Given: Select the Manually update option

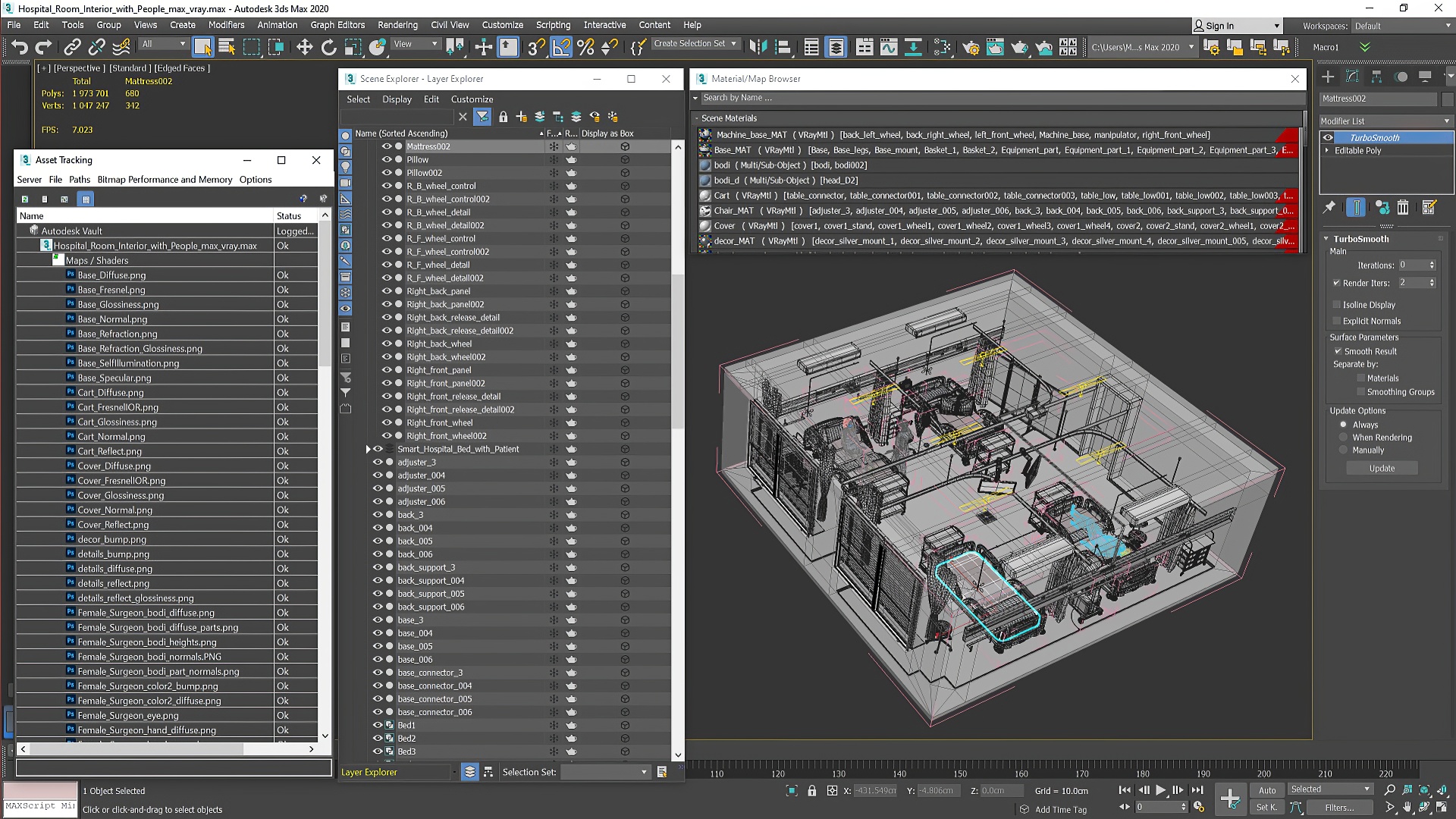Looking at the screenshot, I should tap(1344, 450).
